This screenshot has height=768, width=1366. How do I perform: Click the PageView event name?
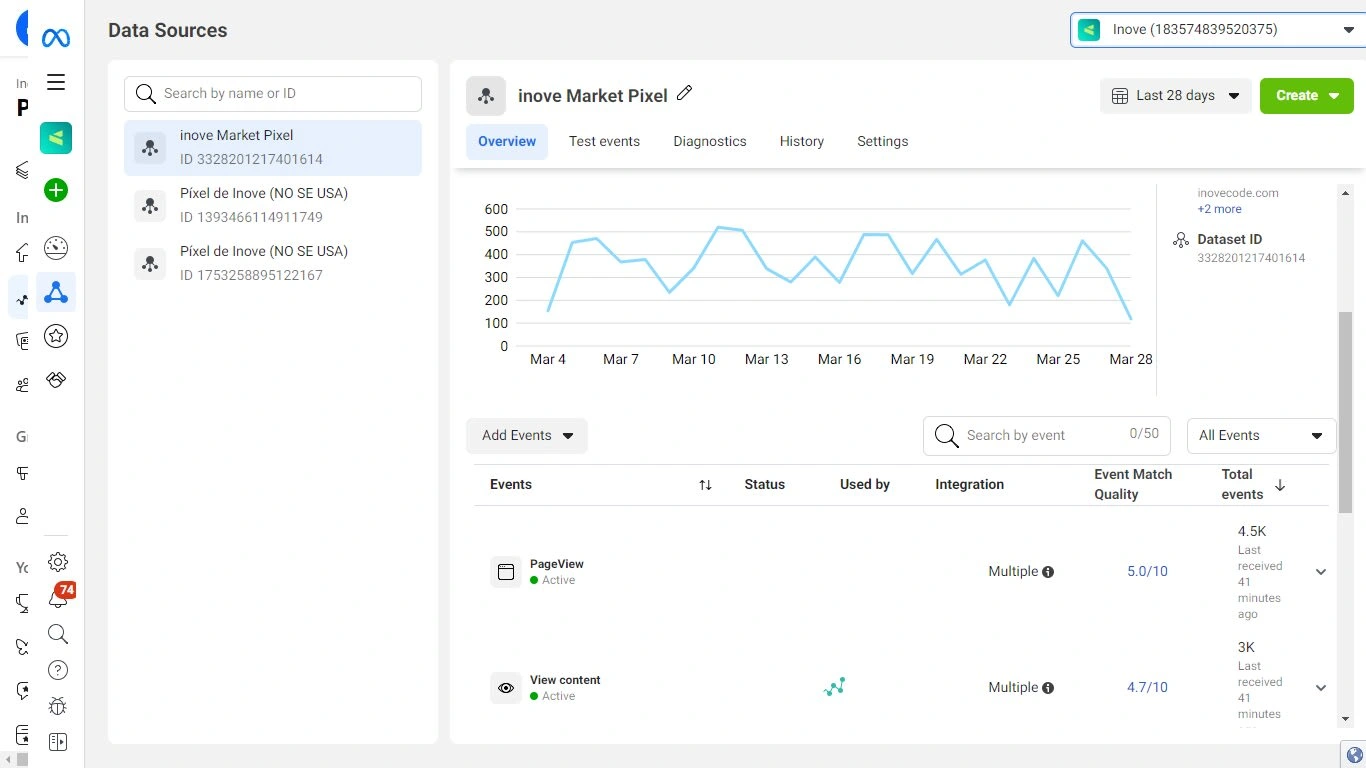tap(557, 565)
